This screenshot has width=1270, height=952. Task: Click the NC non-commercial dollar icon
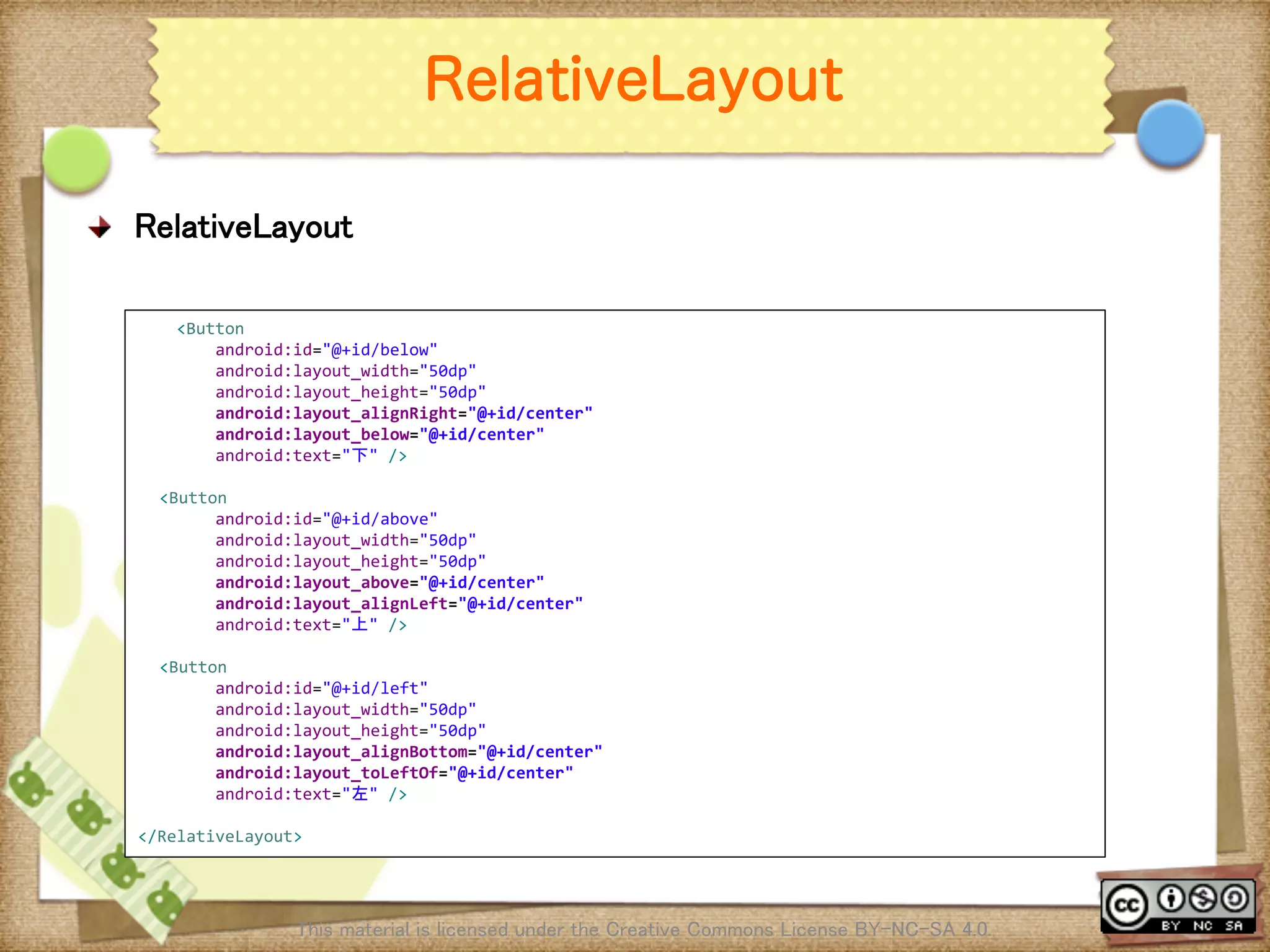pyautogui.click(x=1203, y=899)
